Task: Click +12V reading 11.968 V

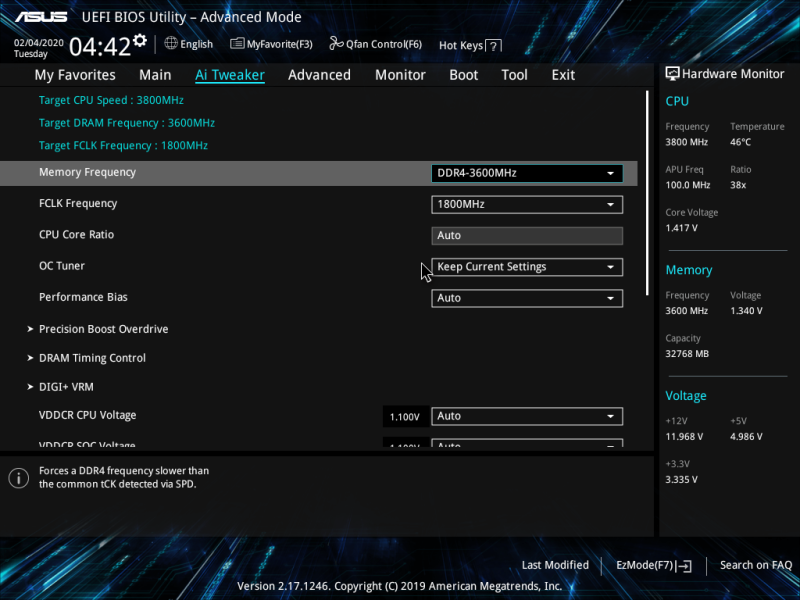Action: click(x=684, y=437)
